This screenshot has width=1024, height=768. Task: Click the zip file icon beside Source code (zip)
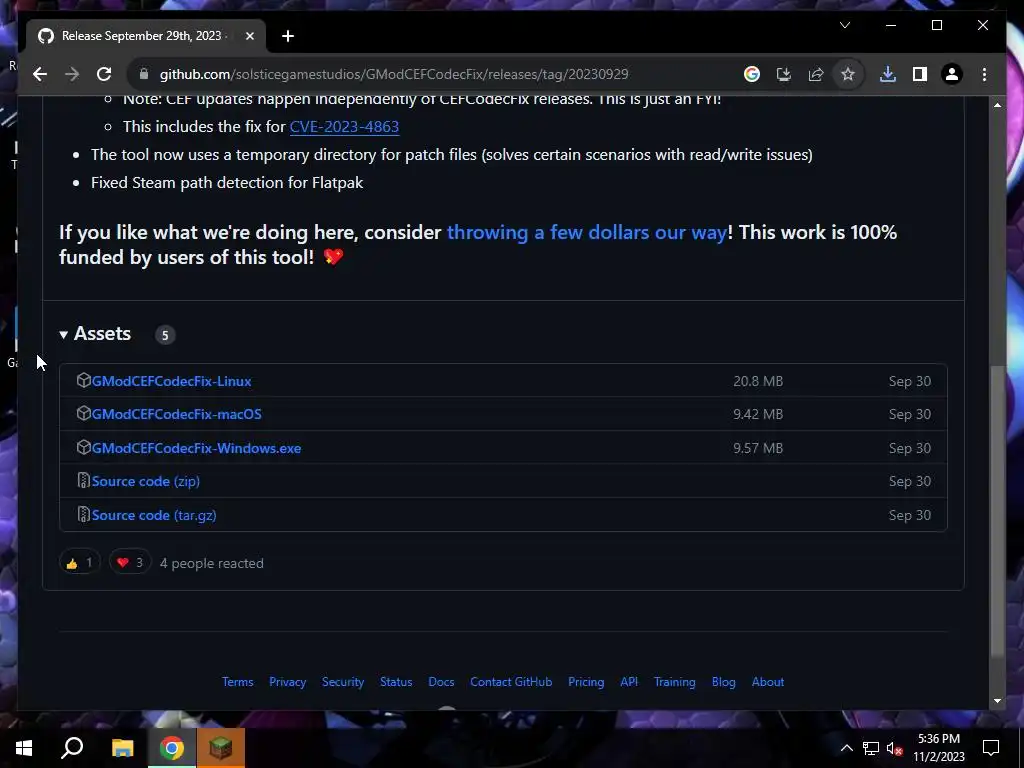[83, 481]
